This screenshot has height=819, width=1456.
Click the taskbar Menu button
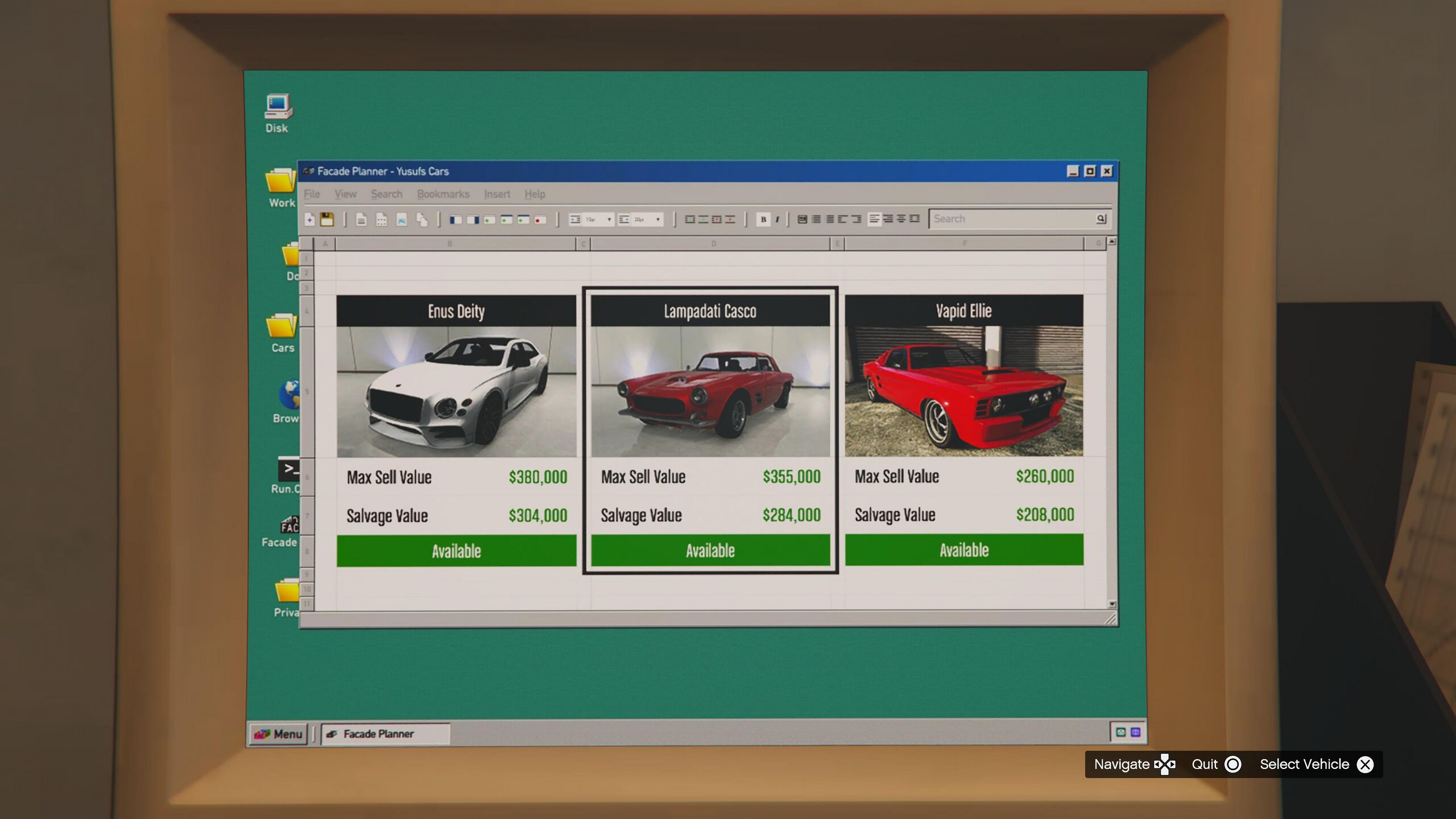279,734
